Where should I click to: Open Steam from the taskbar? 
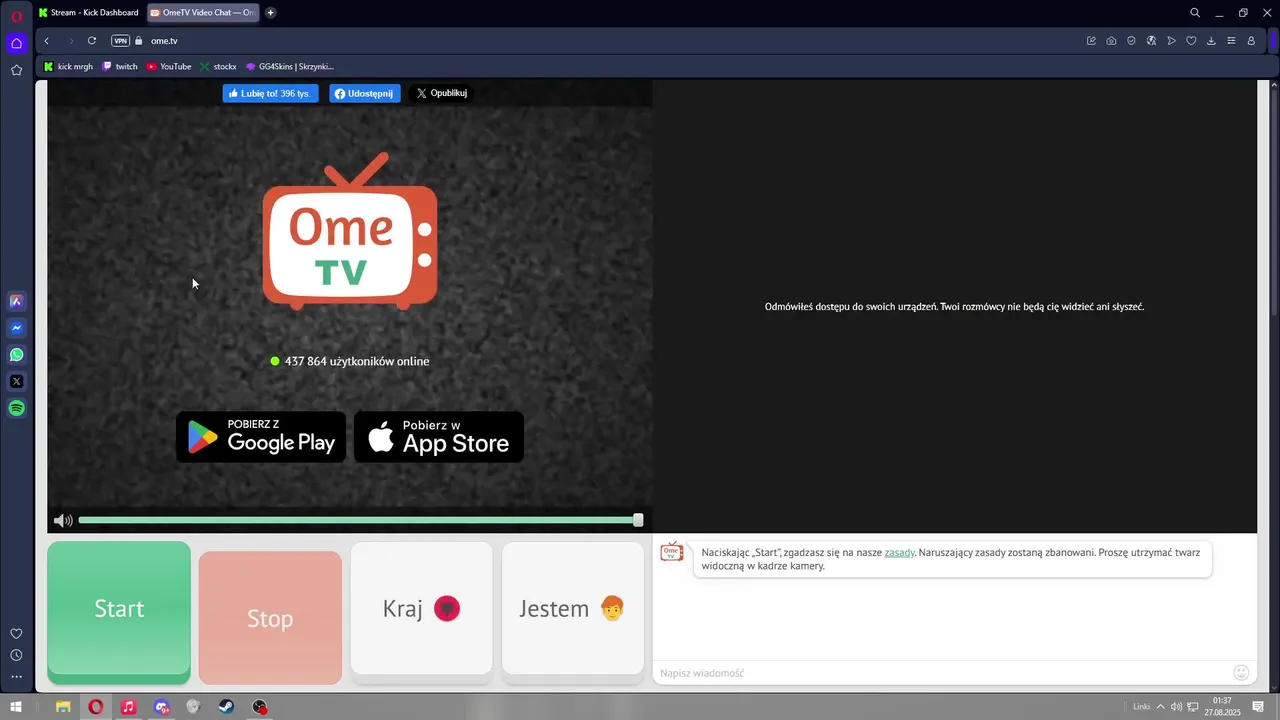[x=227, y=707]
